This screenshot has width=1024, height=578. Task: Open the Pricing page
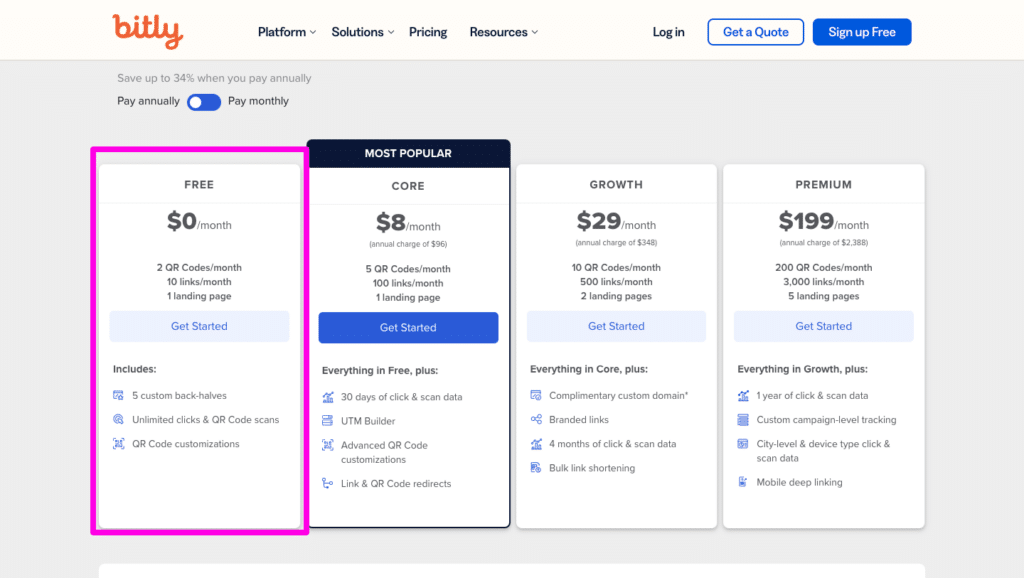pyautogui.click(x=428, y=32)
